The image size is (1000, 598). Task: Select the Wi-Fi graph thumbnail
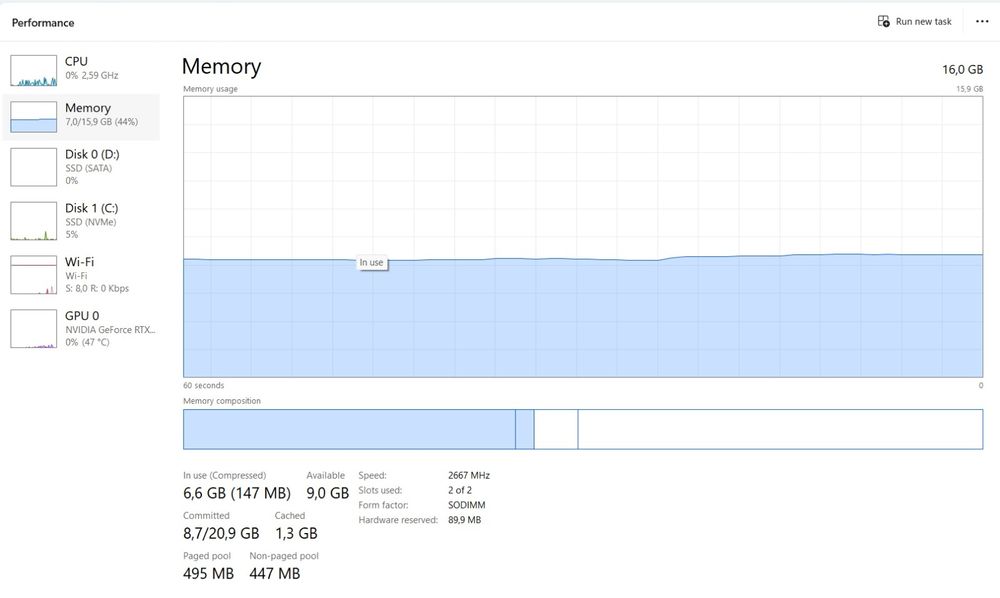click(33, 275)
